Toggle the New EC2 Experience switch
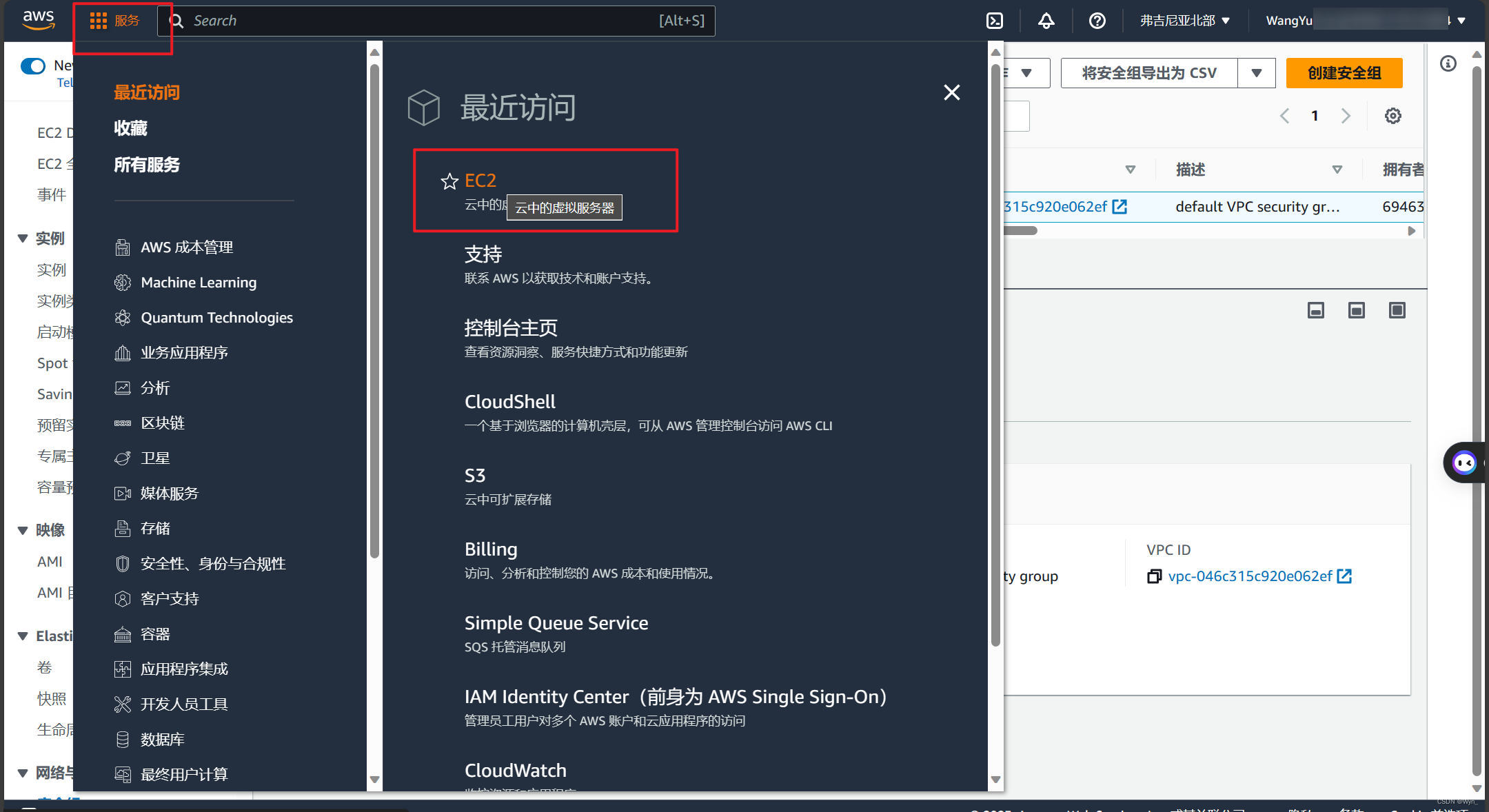This screenshot has width=1489, height=812. (33, 66)
